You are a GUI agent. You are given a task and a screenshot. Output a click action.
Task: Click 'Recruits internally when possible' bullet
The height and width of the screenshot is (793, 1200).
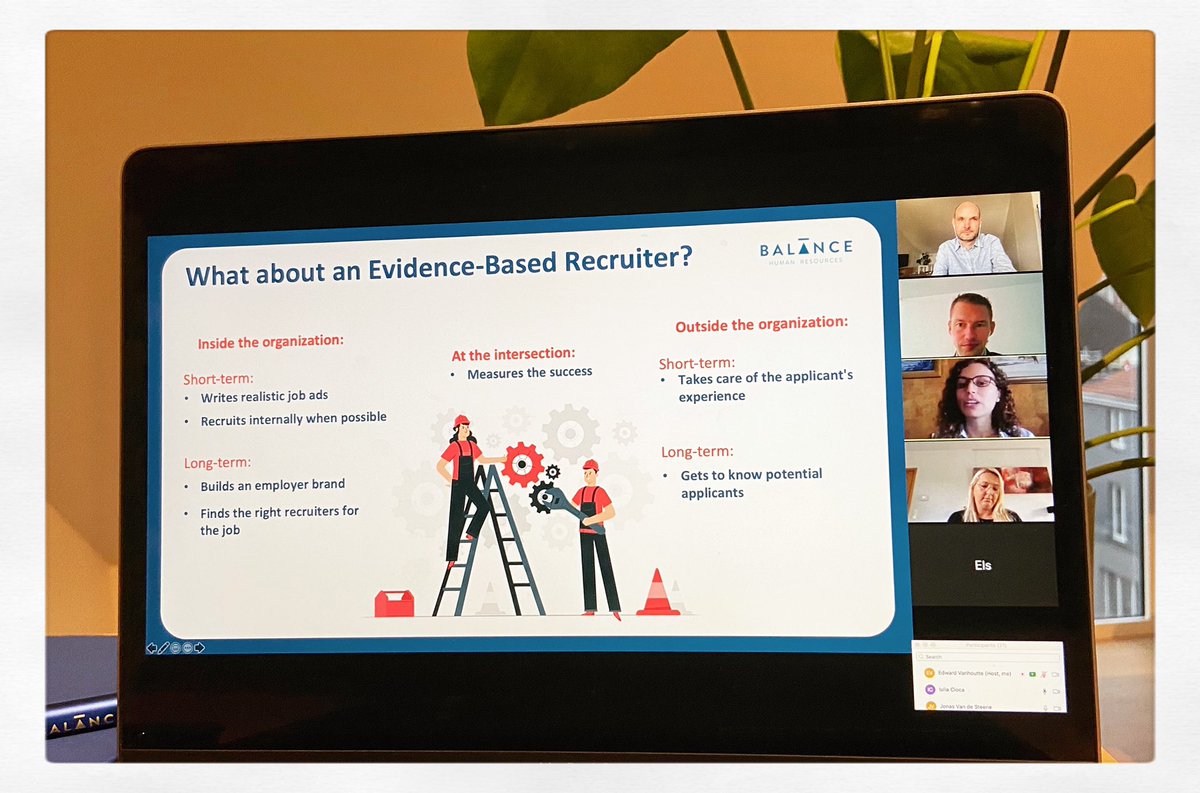293,419
